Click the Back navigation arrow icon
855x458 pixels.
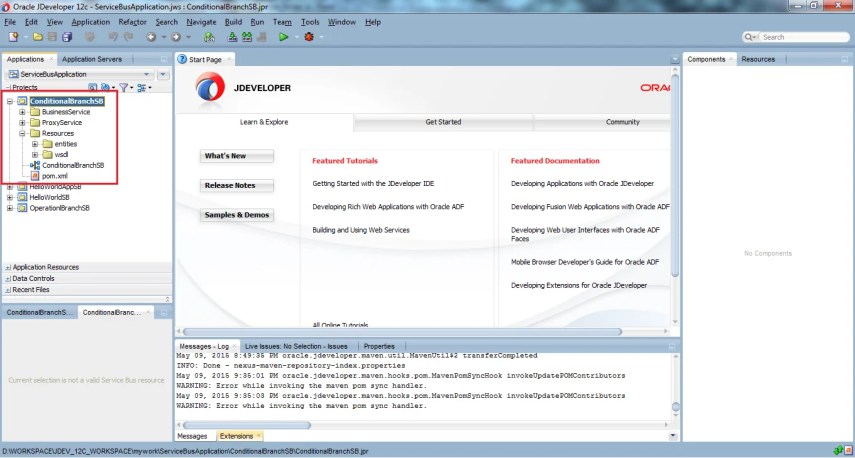tap(151, 37)
